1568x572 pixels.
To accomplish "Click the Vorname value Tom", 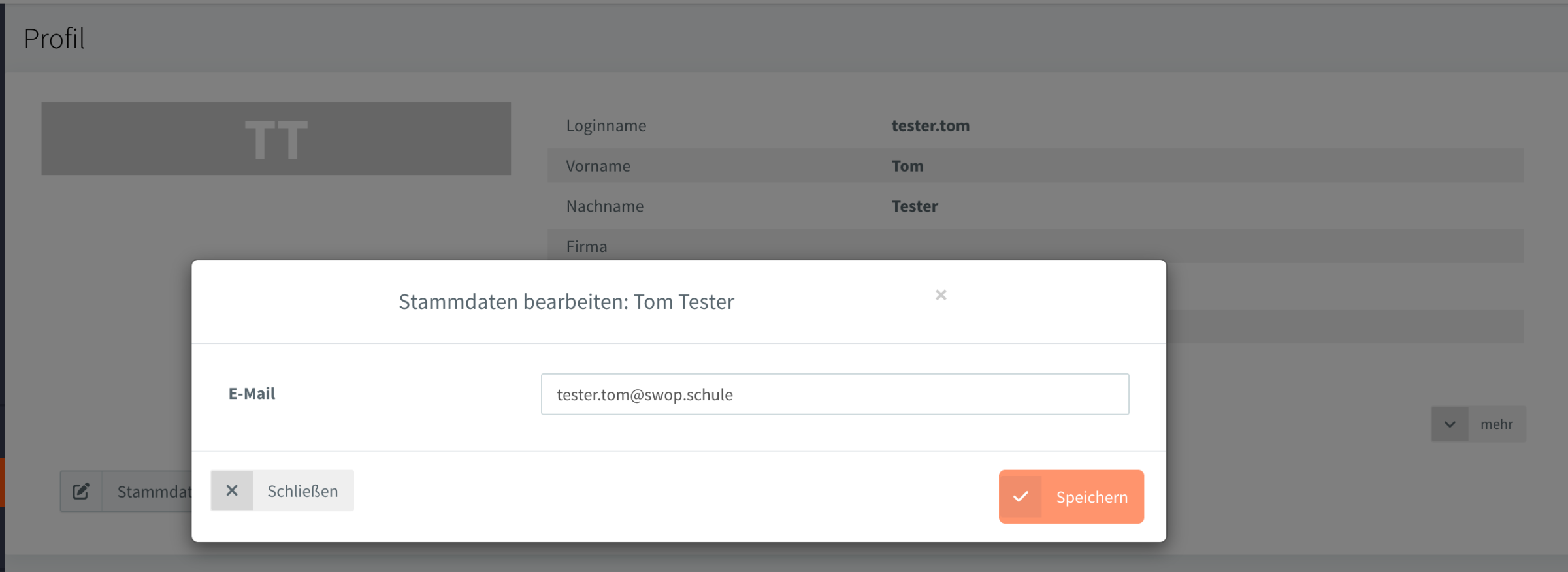I will (907, 166).
